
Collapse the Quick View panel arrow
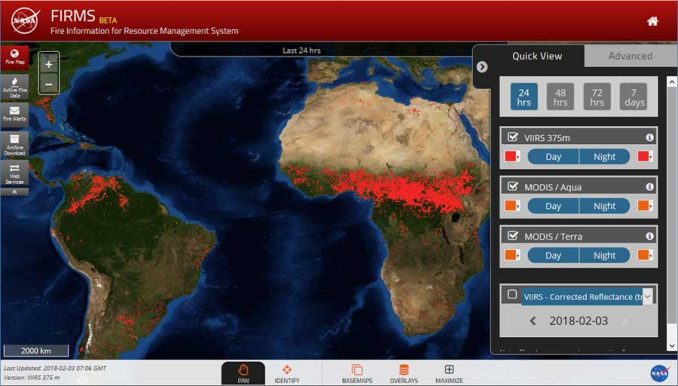tap(482, 67)
